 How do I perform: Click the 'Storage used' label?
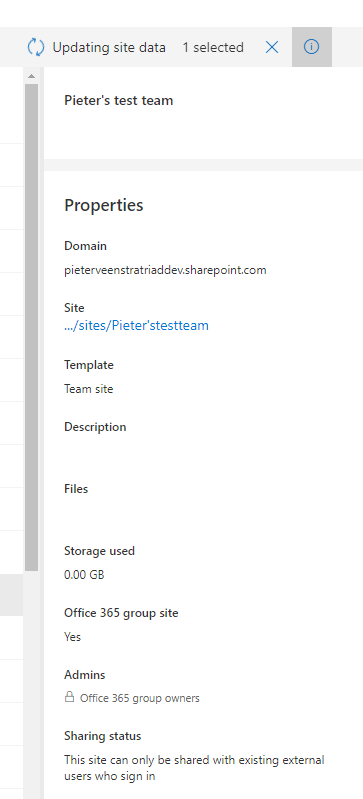click(x=99, y=551)
